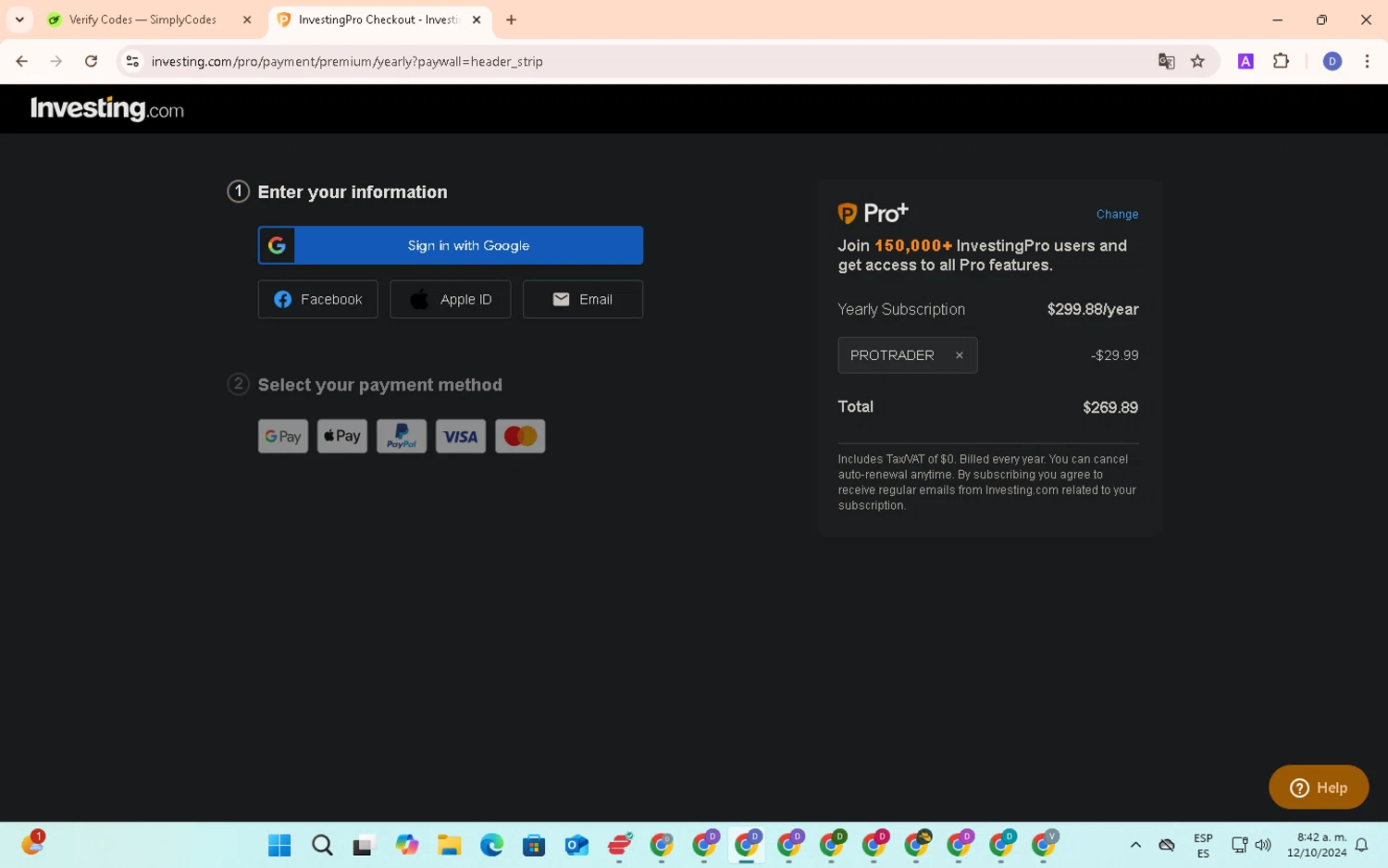Open the Extensions puzzle menu
The height and width of the screenshot is (868, 1388).
pos(1281,61)
